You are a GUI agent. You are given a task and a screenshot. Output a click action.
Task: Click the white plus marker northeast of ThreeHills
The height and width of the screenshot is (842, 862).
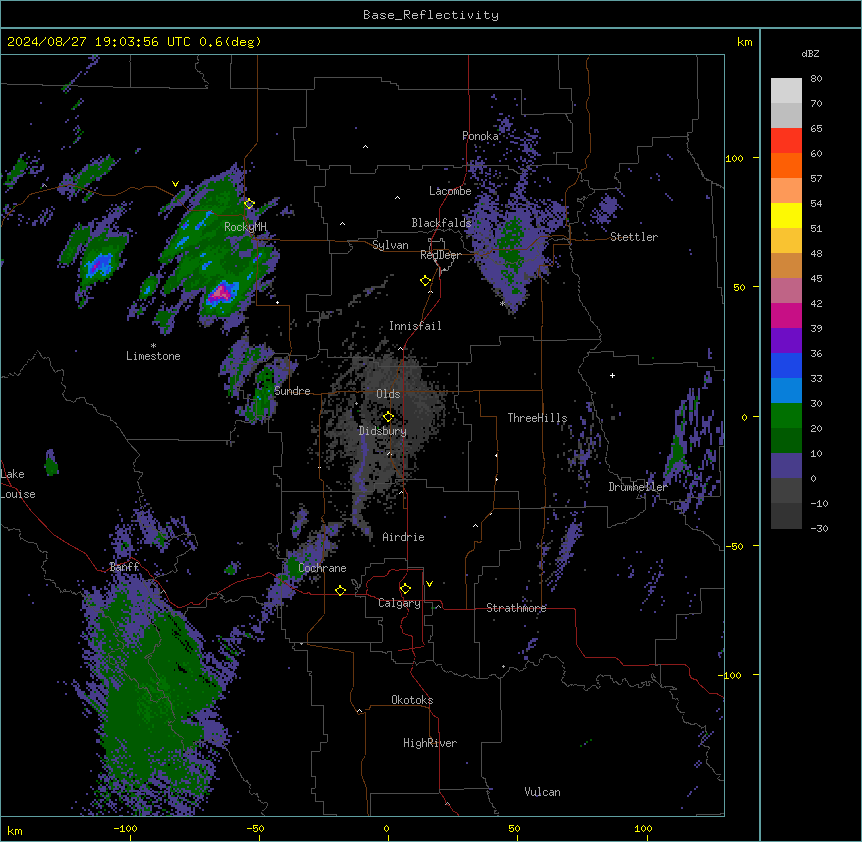[612, 375]
